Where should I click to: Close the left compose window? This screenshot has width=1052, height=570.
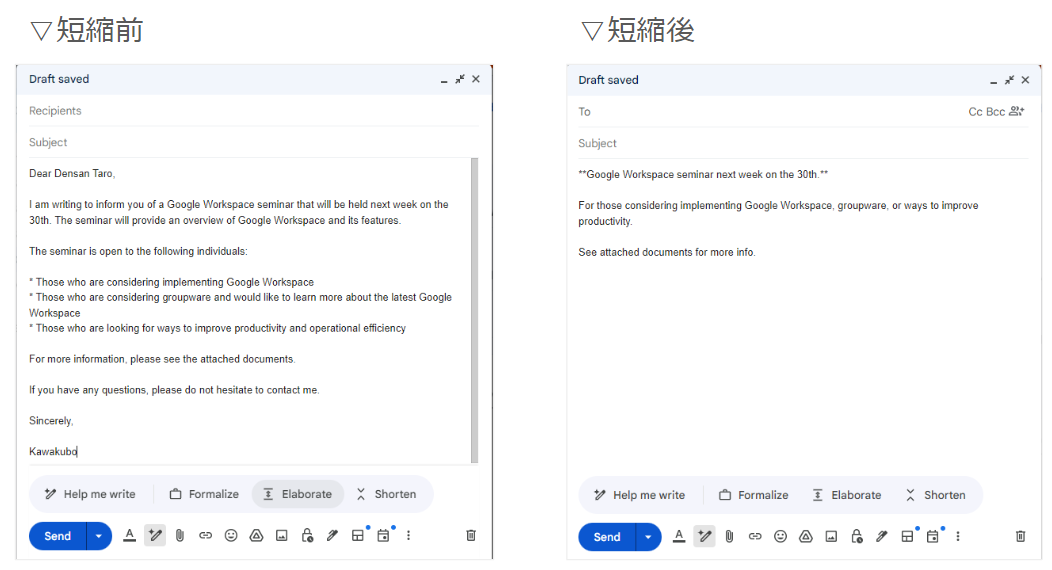pos(476,79)
